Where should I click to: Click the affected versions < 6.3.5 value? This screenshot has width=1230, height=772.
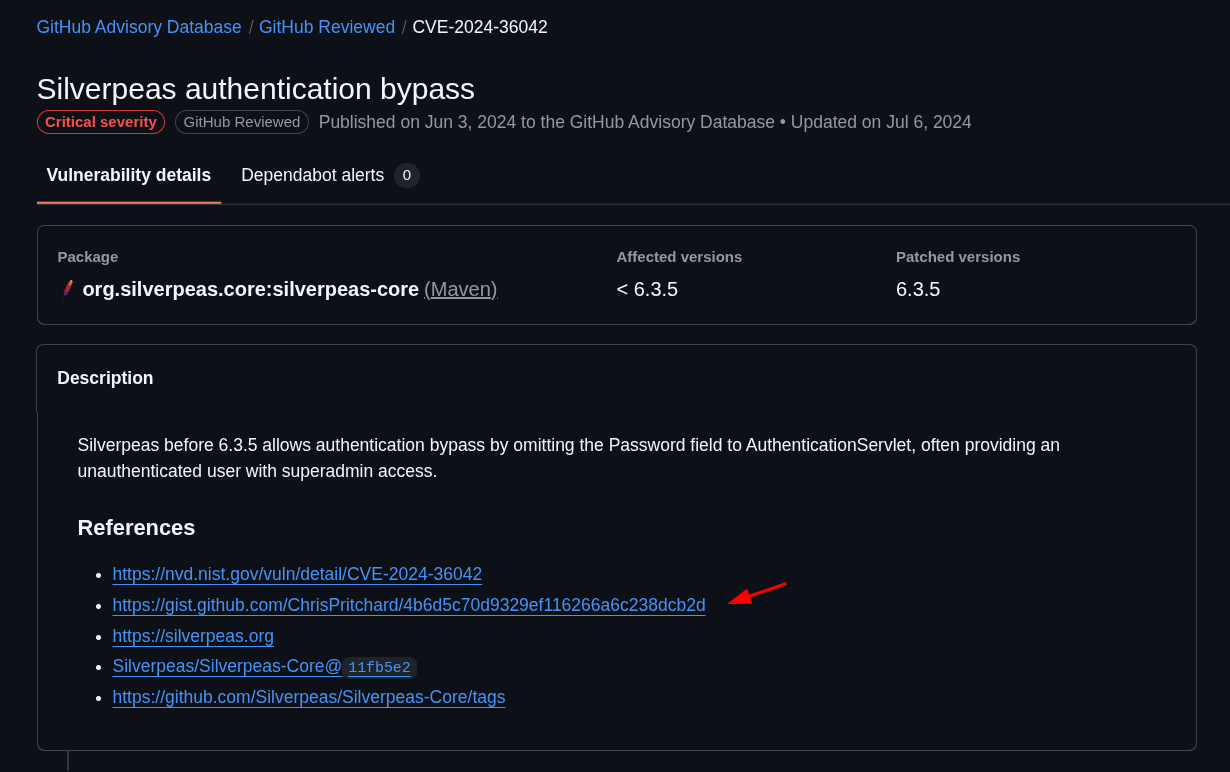(647, 289)
